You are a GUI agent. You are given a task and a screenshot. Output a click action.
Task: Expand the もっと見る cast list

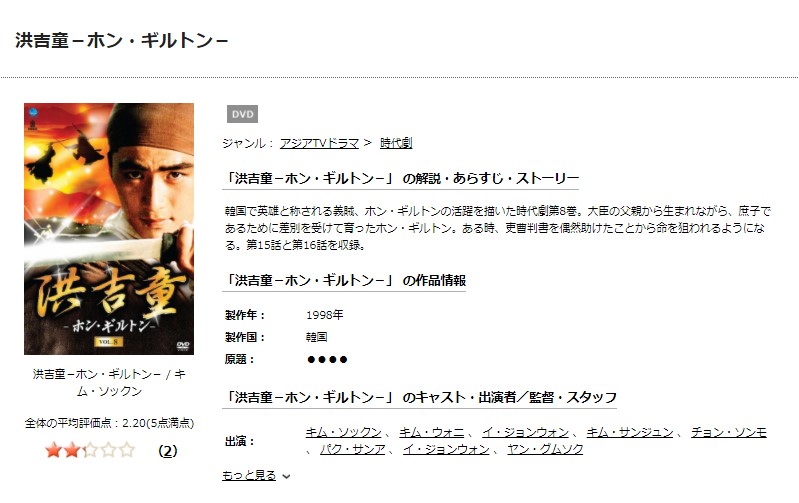(249, 475)
